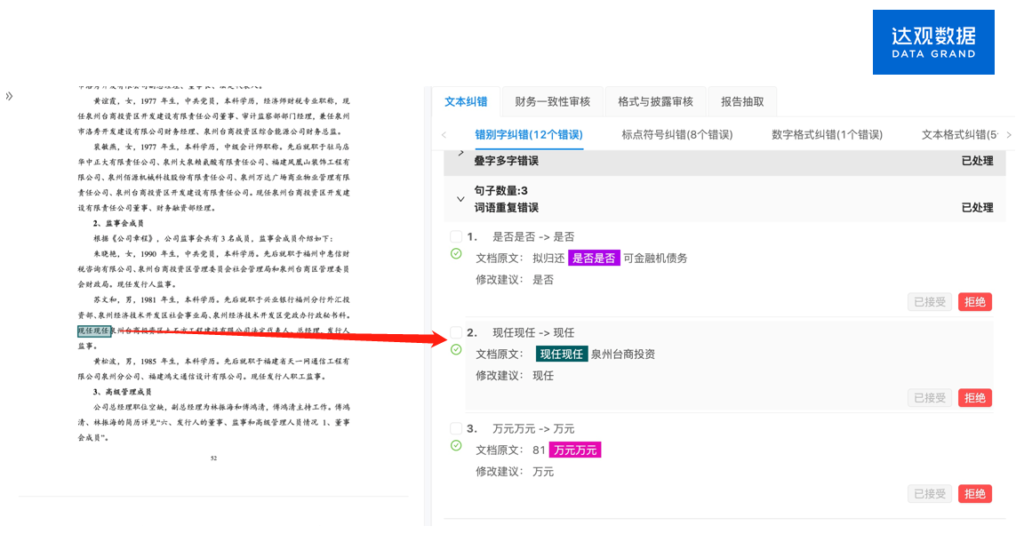Viewport: 1024px width, 534px height.
Task: Tick the checkbox for error 3 万元万元
Action: [x=456, y=428]
